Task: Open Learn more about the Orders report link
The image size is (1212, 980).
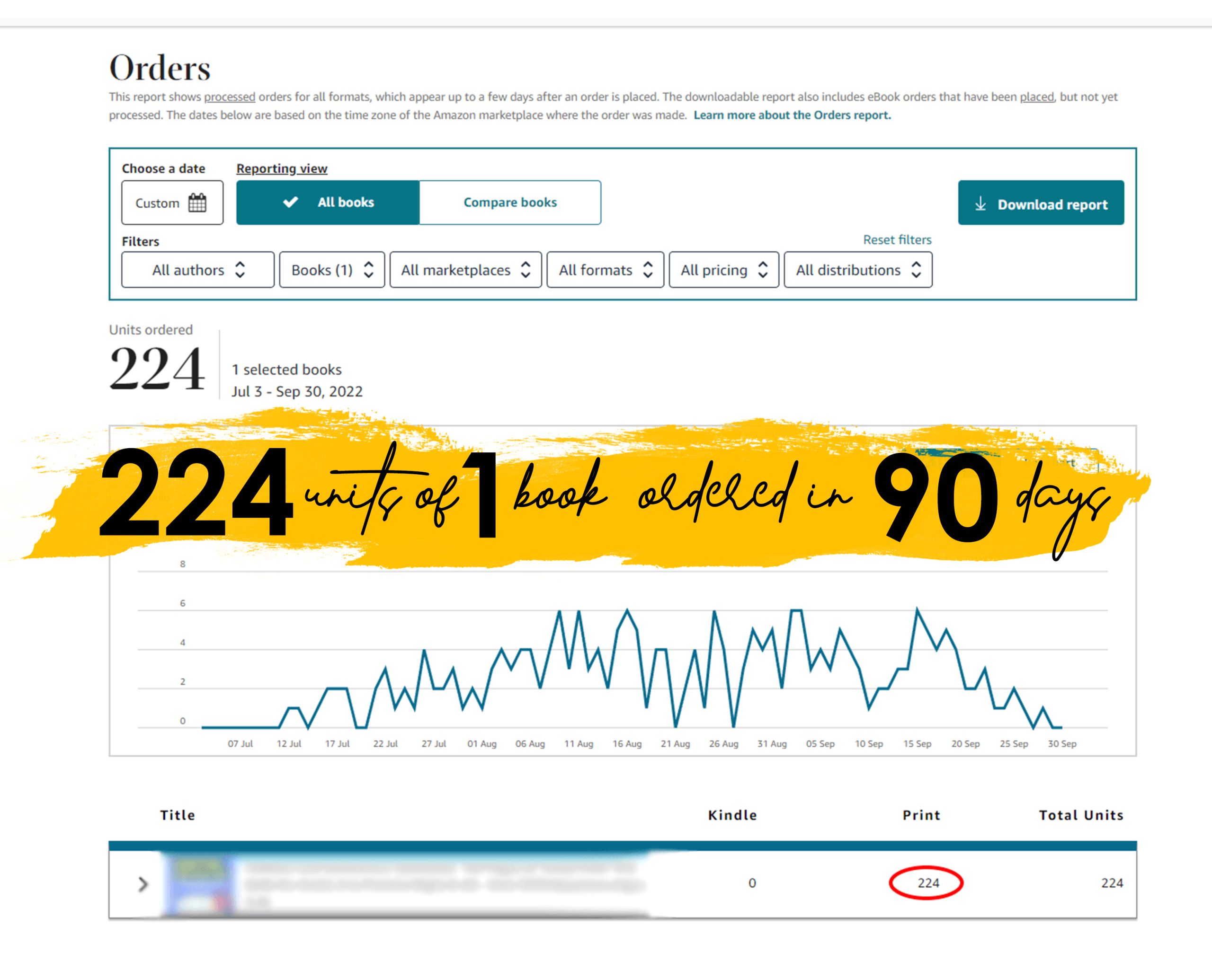Action: [793, 115]
